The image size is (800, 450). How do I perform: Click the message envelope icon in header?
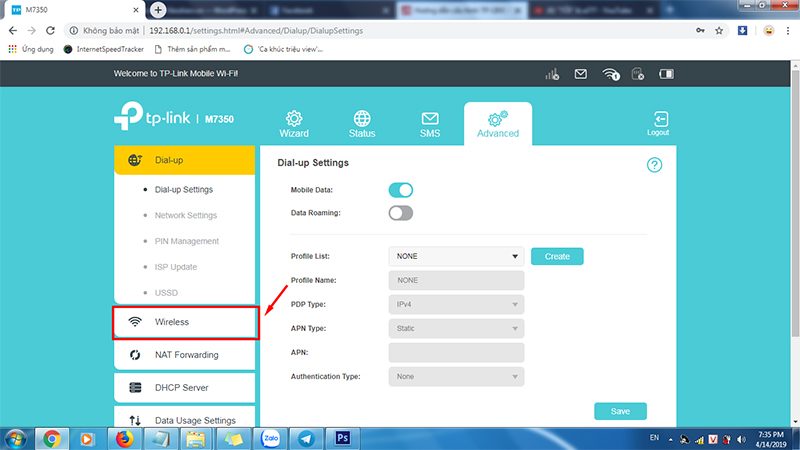580,74
